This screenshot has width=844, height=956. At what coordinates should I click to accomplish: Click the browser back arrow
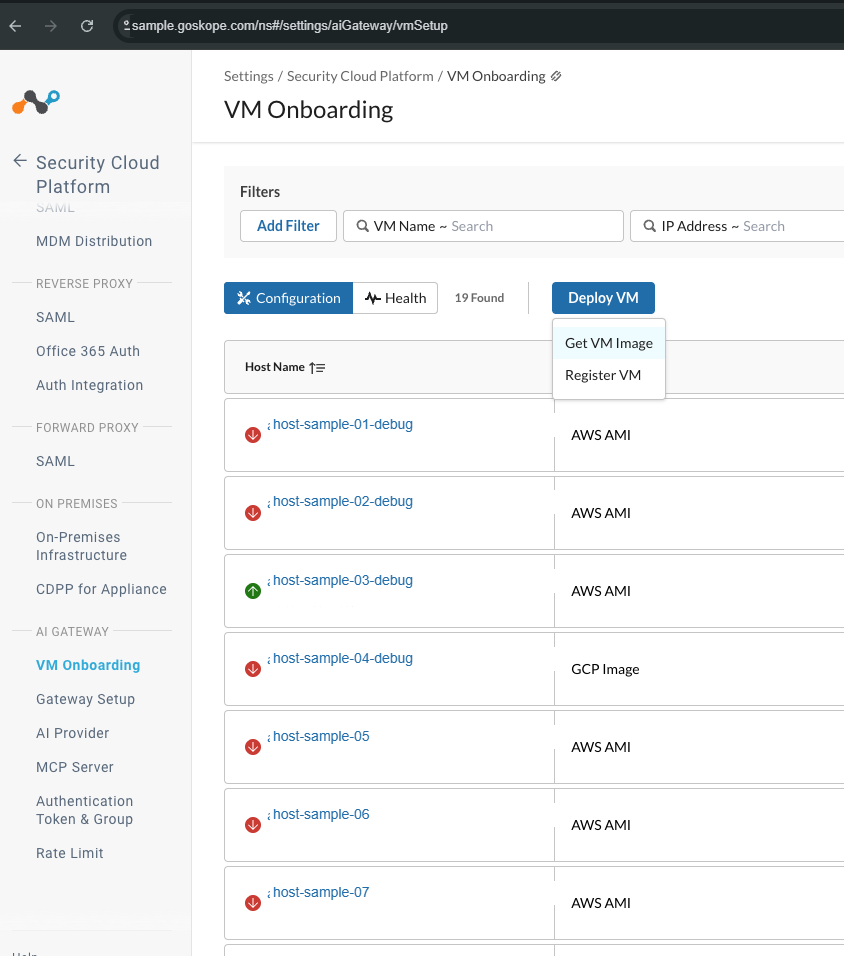pos(15,26)
